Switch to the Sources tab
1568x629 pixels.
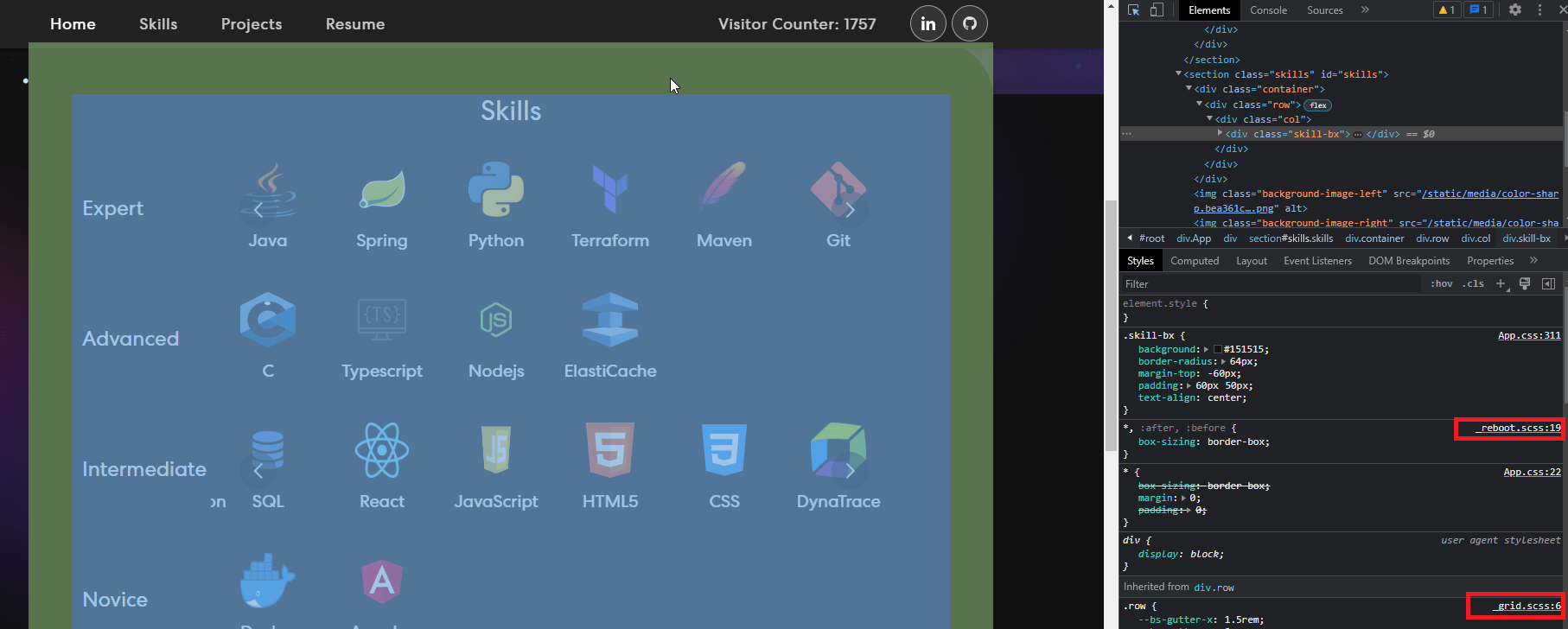tap(1324, 10)
